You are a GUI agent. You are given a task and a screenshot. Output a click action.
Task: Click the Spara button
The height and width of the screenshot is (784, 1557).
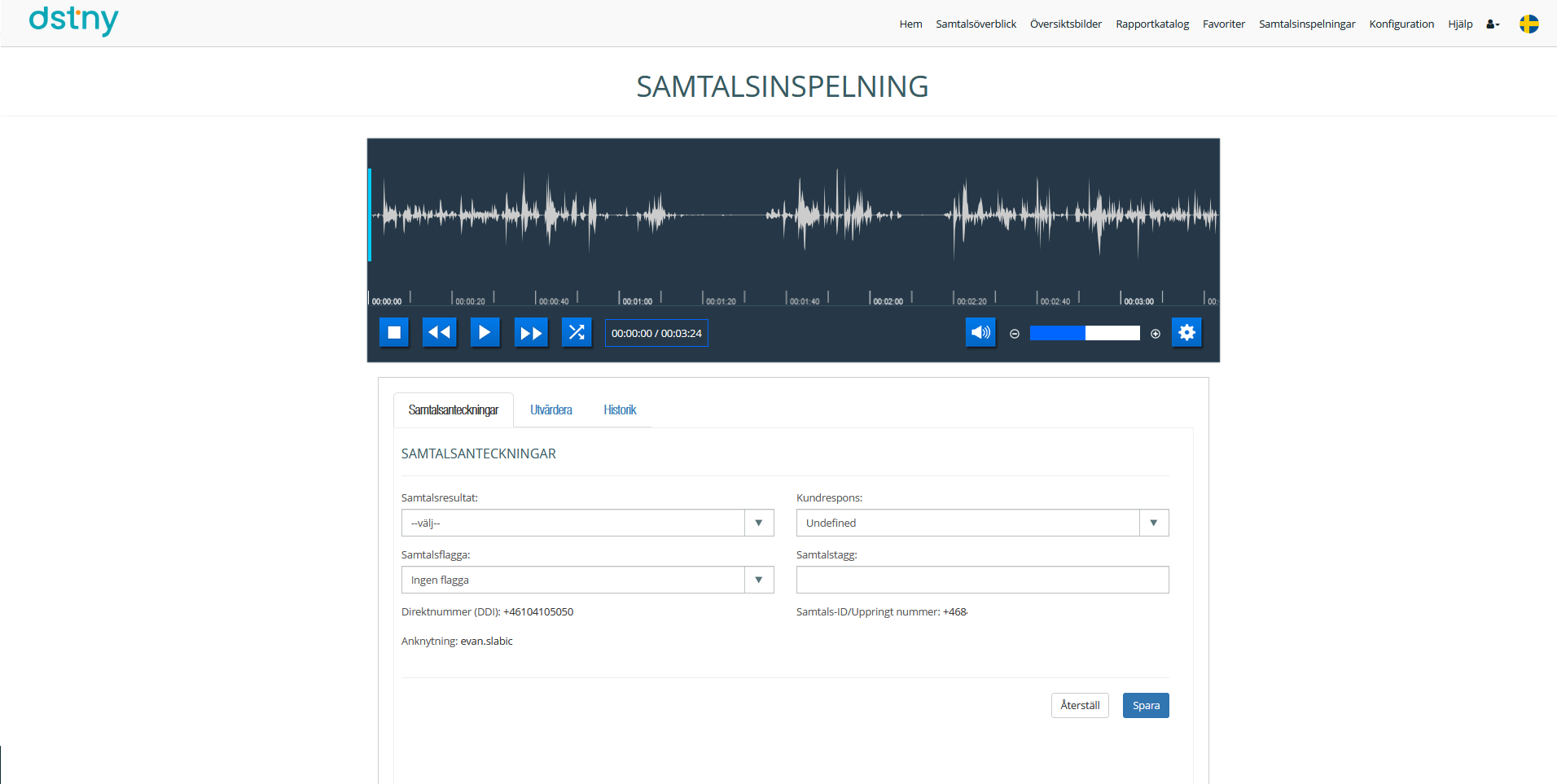pyautogui.click(x=1146, y=706)
